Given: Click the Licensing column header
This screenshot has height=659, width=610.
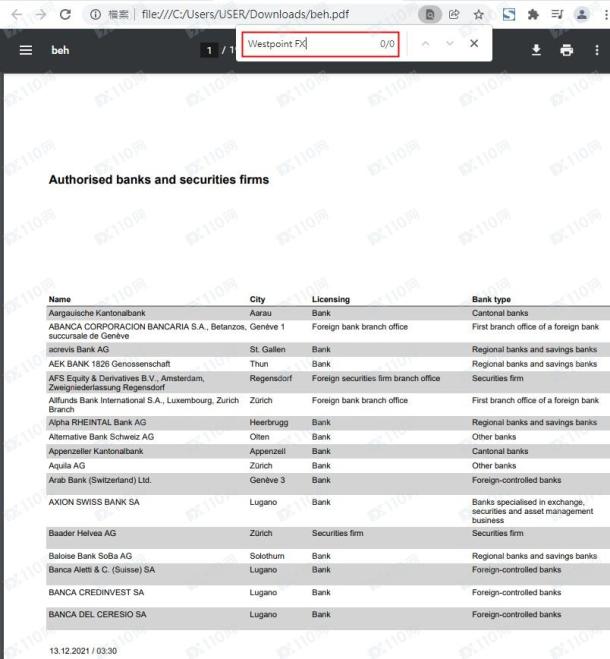Looking at the screenshot, I should (331, 300).
